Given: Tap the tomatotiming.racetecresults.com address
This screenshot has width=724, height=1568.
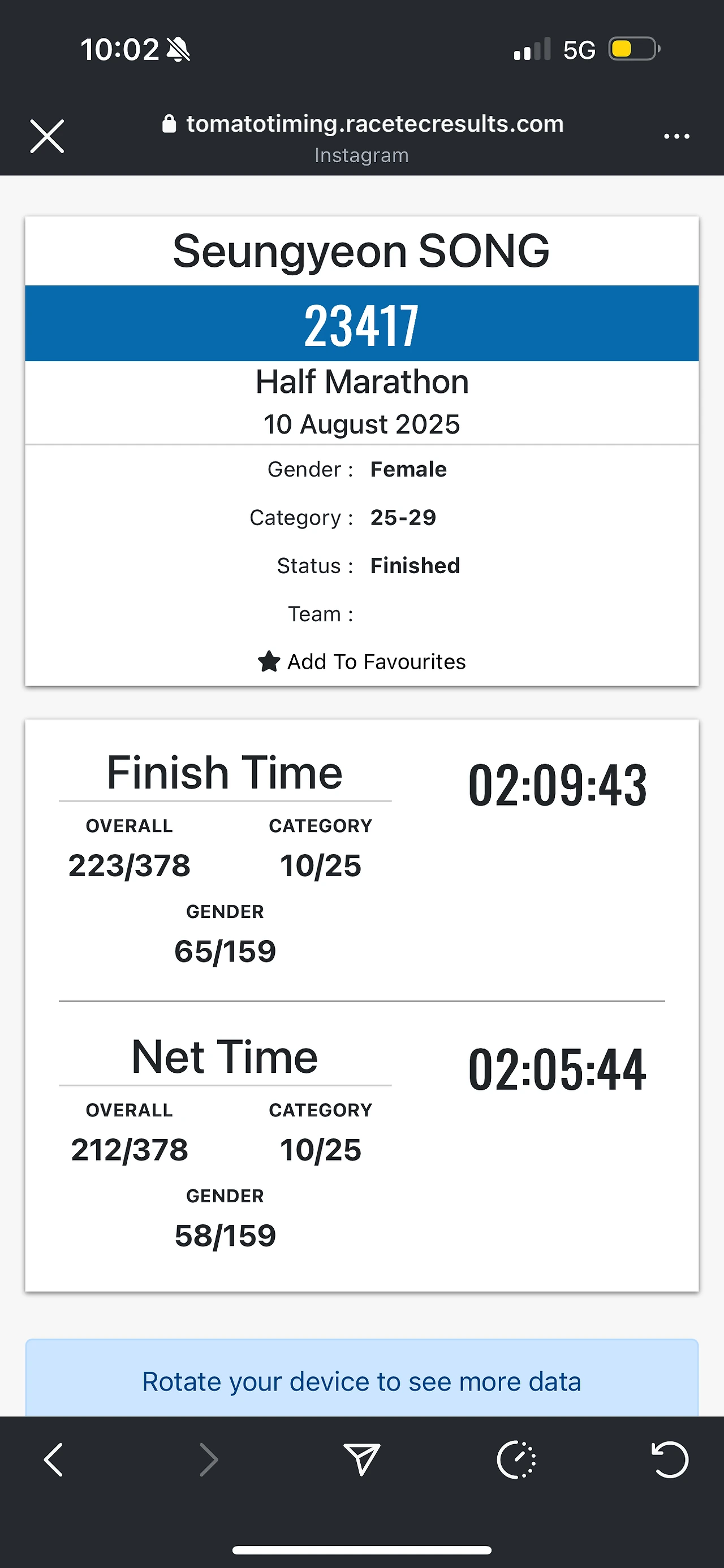Looking at the screenshot, I should [374, 124].
